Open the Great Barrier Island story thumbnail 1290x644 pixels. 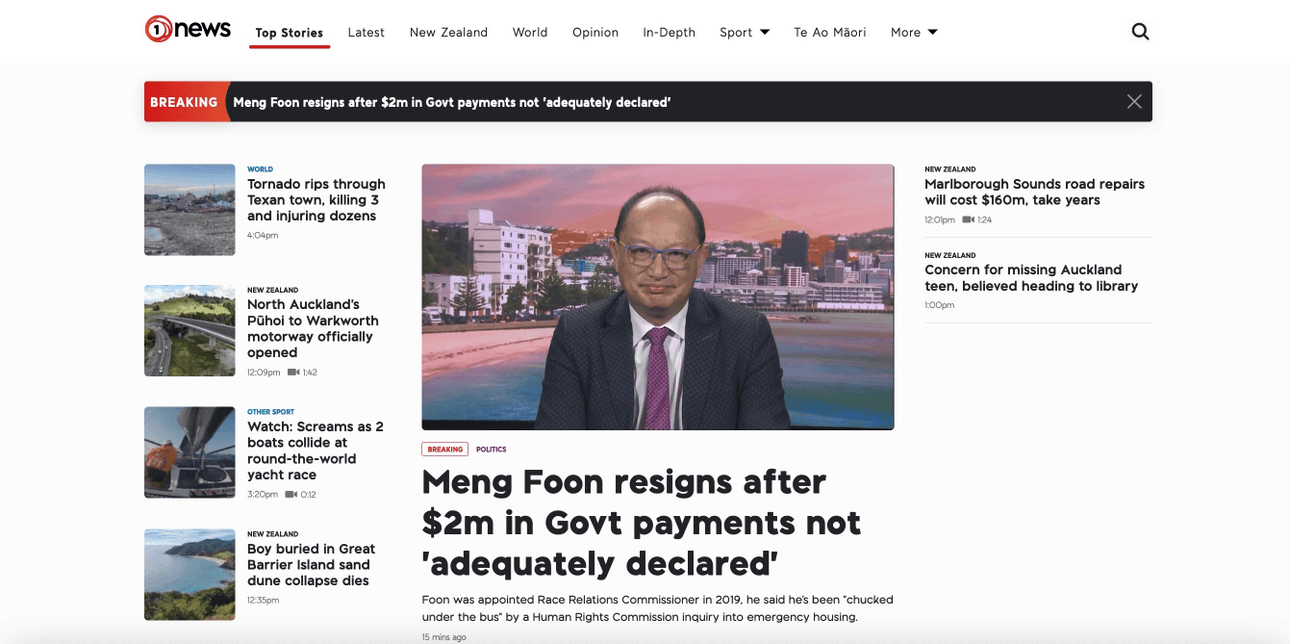[x=190, y=574]
